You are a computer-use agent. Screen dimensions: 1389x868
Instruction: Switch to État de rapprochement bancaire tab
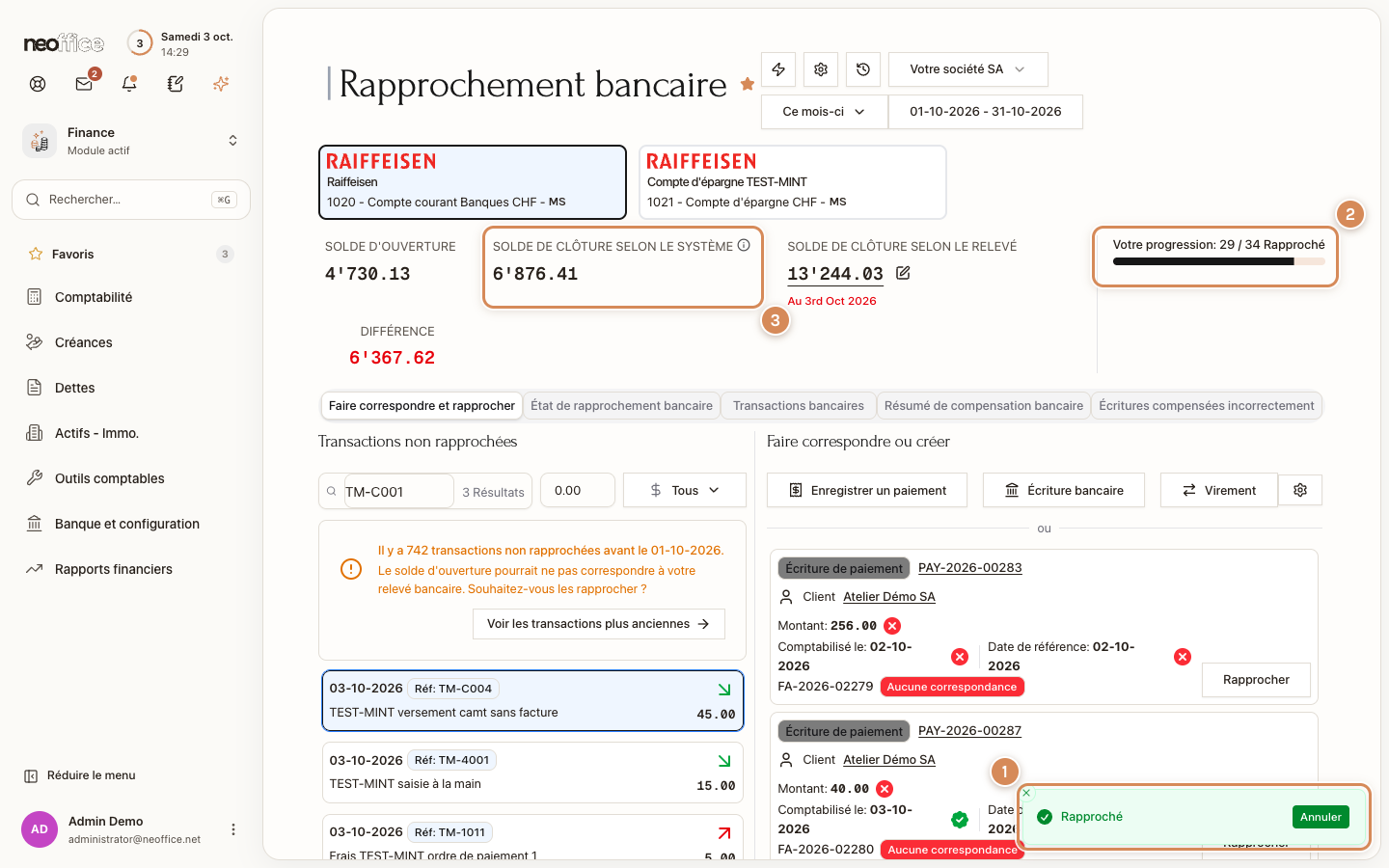tap(621, 406)
